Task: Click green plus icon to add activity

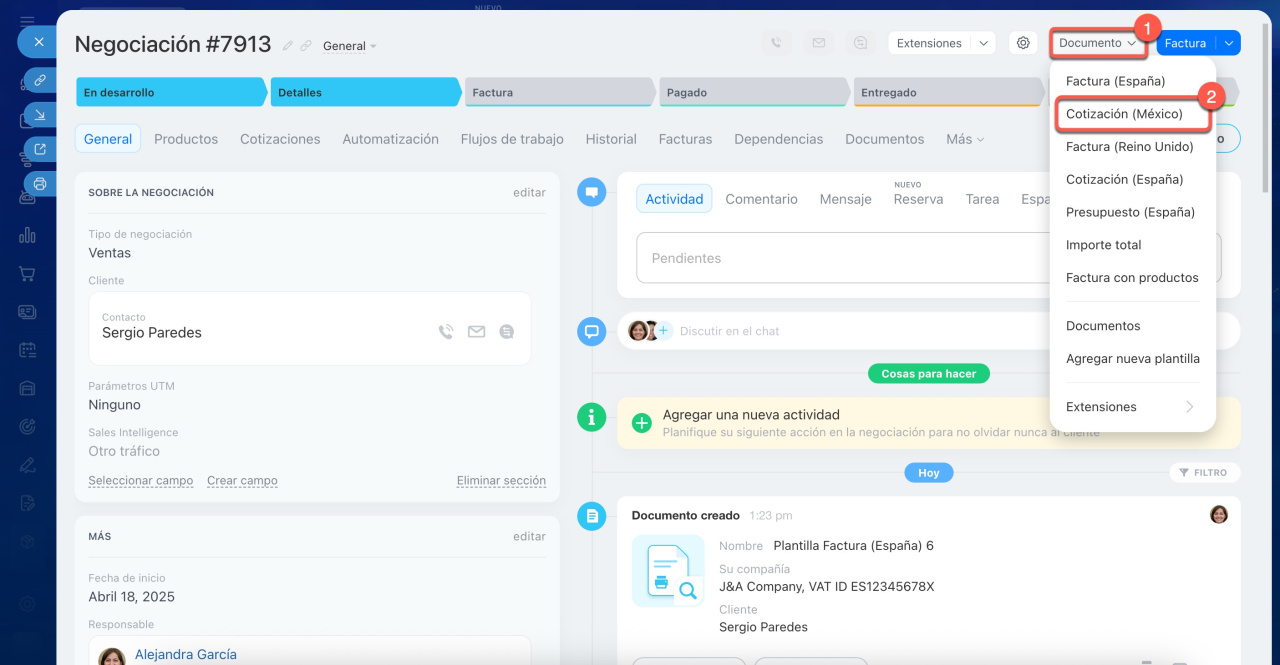Action: (642, 423)
